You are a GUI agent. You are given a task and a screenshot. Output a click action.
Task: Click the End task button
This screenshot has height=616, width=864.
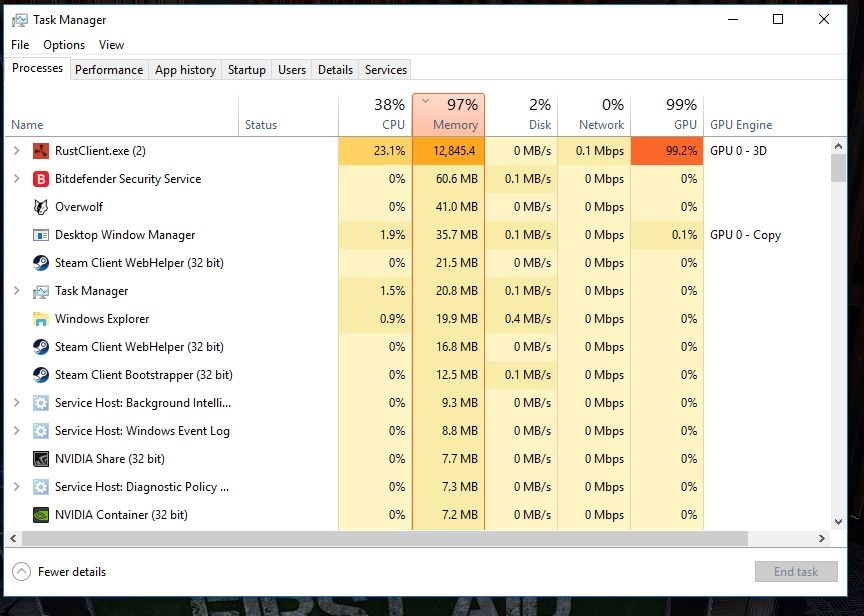[796, 572]
